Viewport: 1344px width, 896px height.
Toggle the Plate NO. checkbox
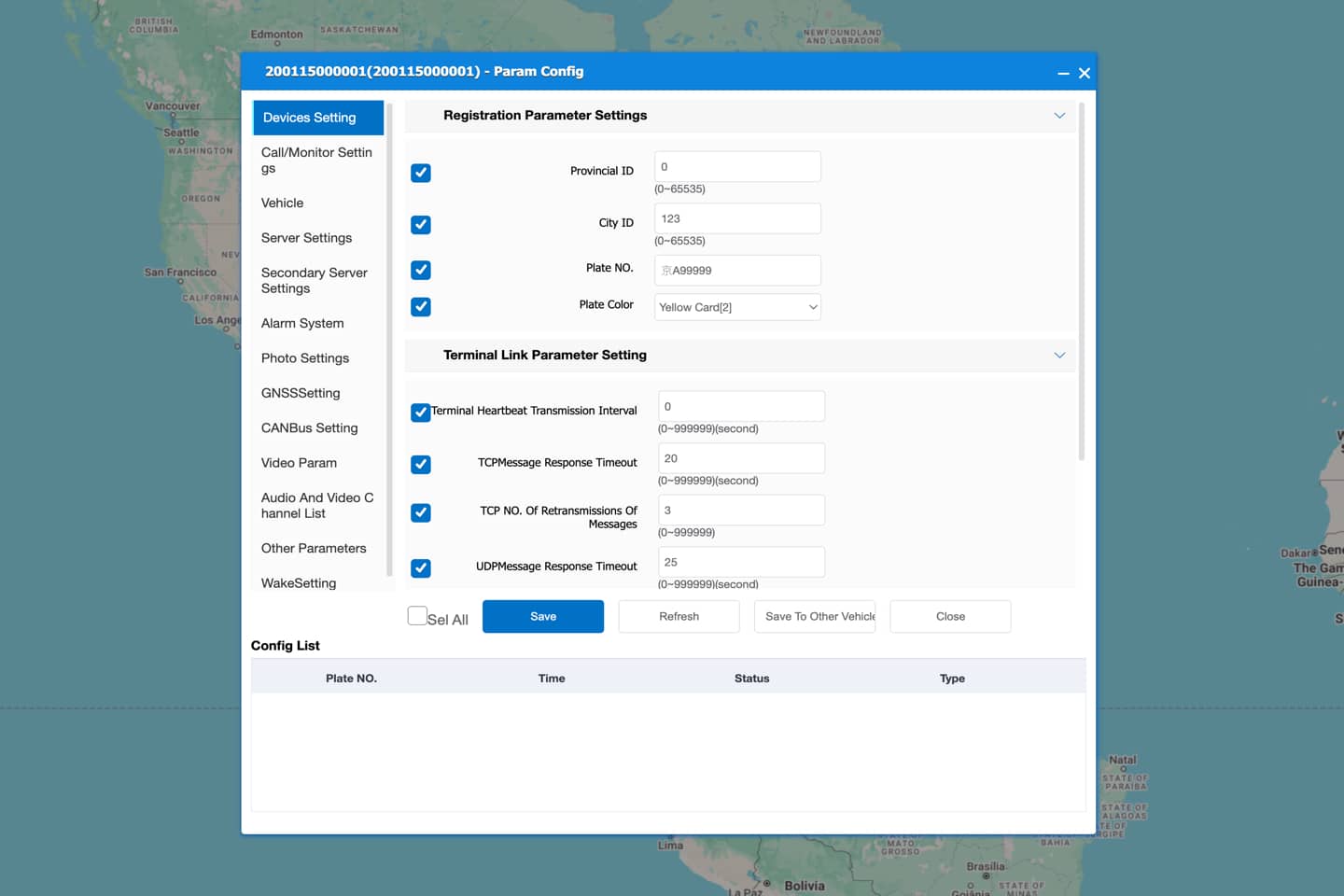421,271
